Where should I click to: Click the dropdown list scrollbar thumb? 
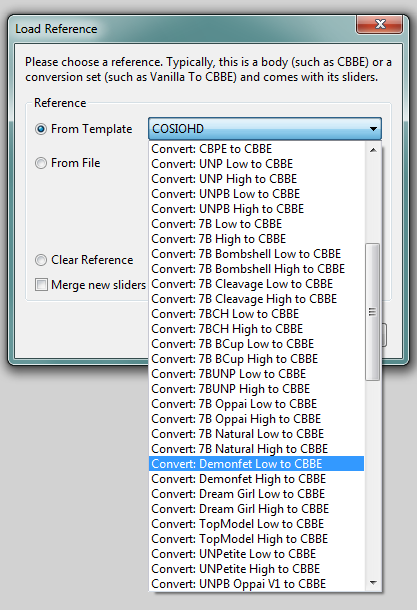pyautogui.click(x=373, y=312)
